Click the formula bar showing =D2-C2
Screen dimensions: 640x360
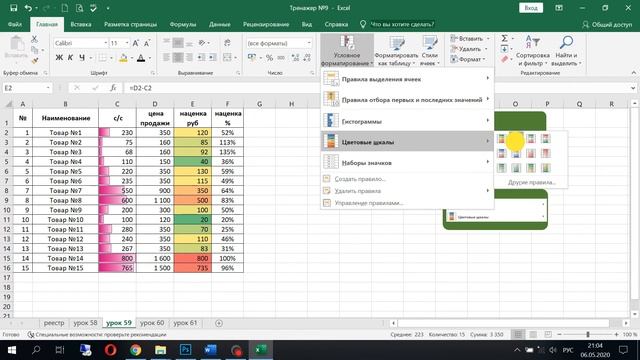pos(377,88)
